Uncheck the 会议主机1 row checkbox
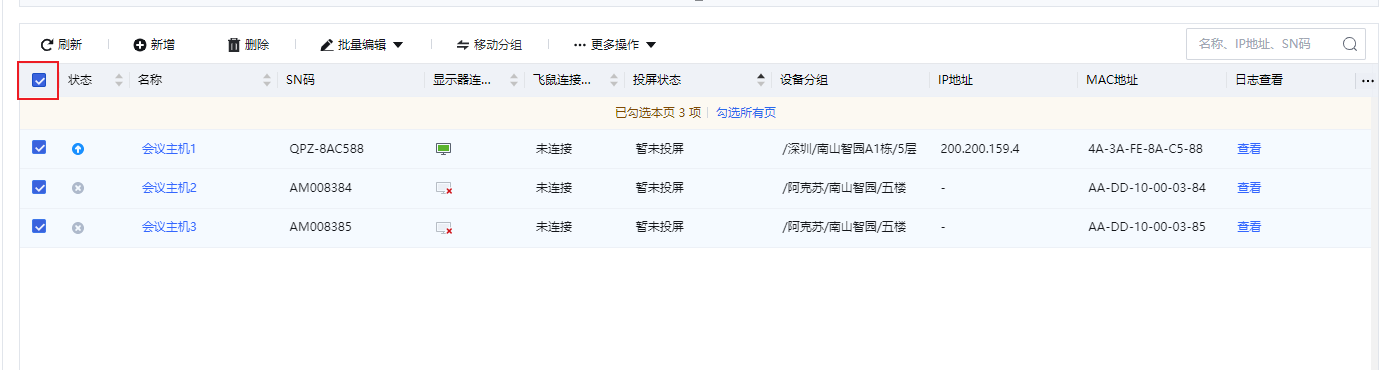Viewport: 1390px width, 370px height. (40, 148)
